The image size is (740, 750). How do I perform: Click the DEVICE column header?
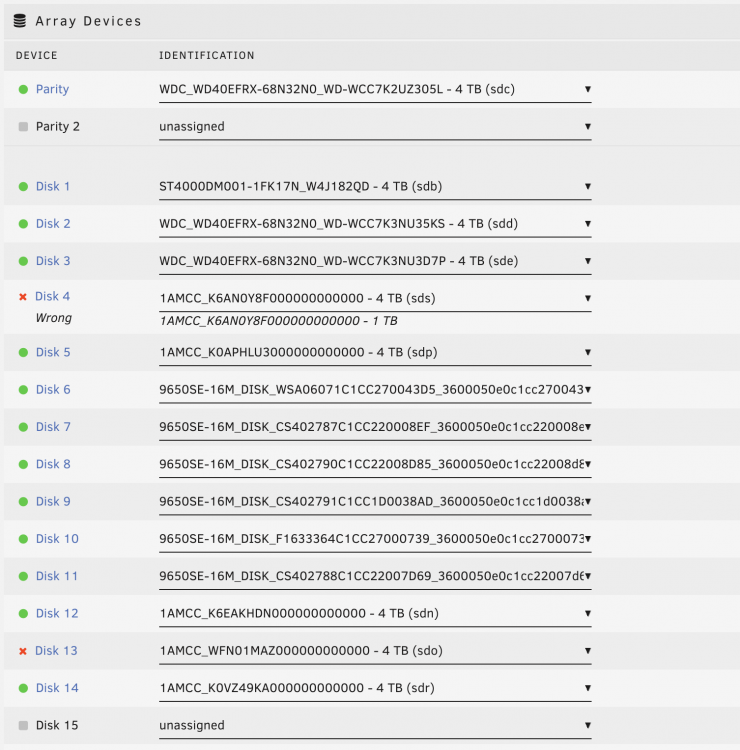(36, 55)
